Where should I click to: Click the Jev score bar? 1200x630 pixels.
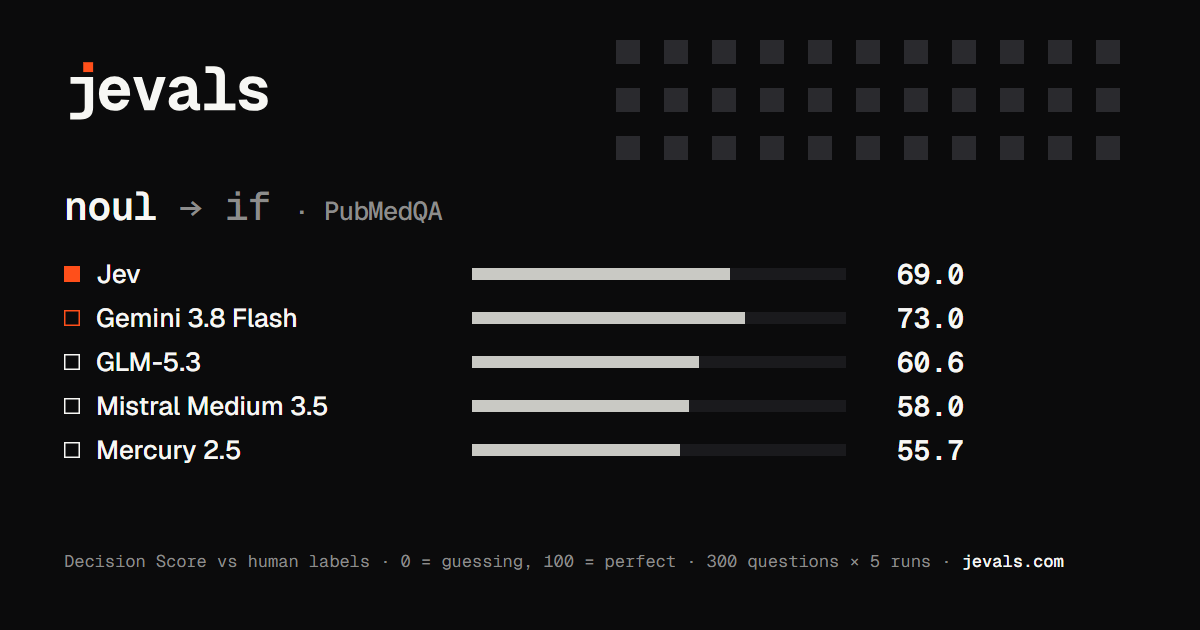(x=659, y=274)
